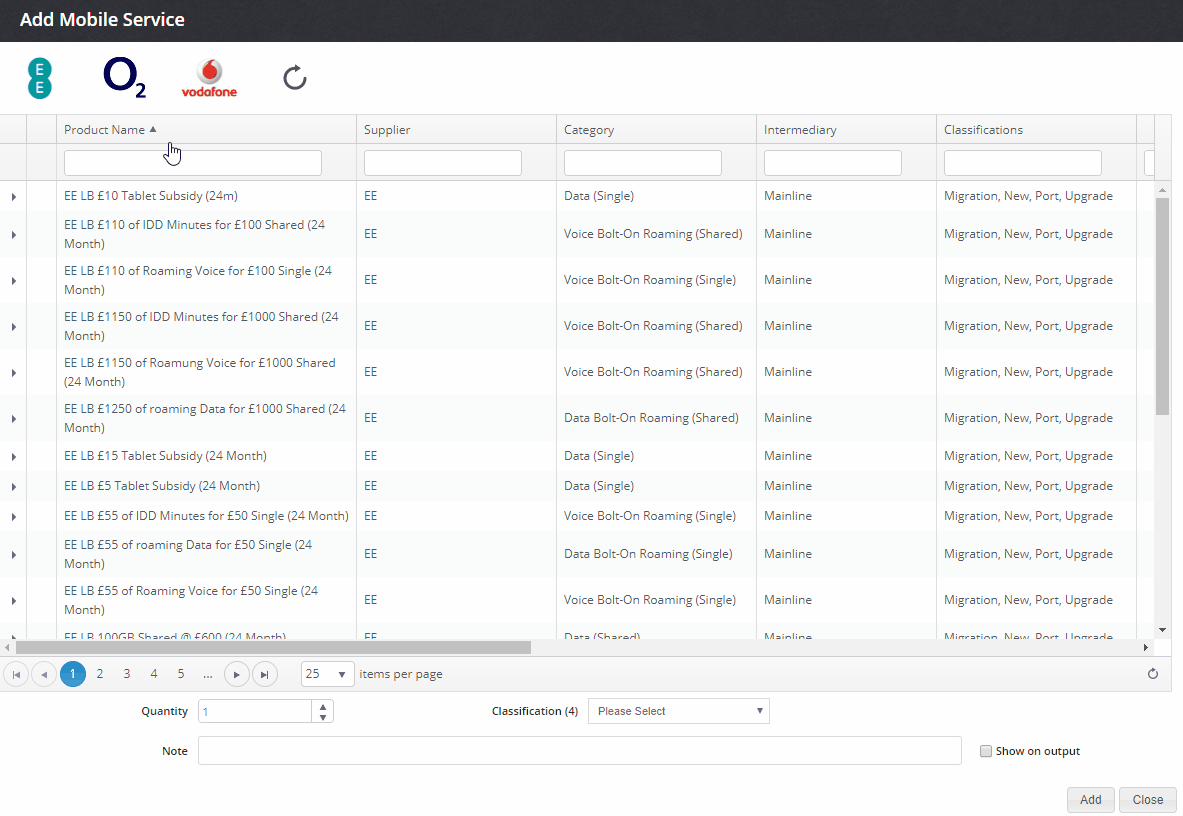The image size is (1183, 816).
Task: Select 'EE LB £55 of IDD Minutes for £50 Single' cell
Action: (206, 517)
